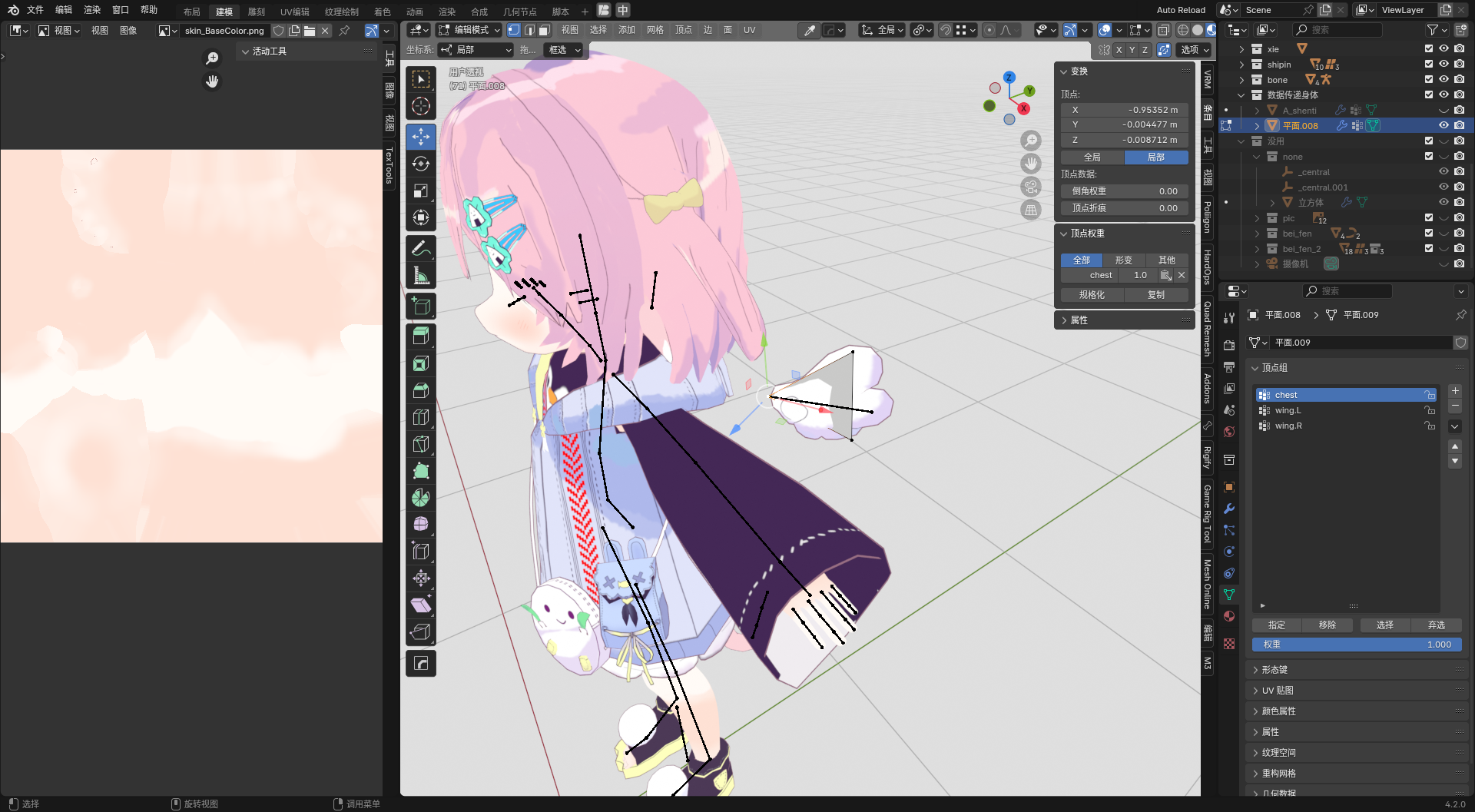Open the 编辑模式 mode dropdown
Viewport: 1475px width, 812px height.
pos(469,30)
